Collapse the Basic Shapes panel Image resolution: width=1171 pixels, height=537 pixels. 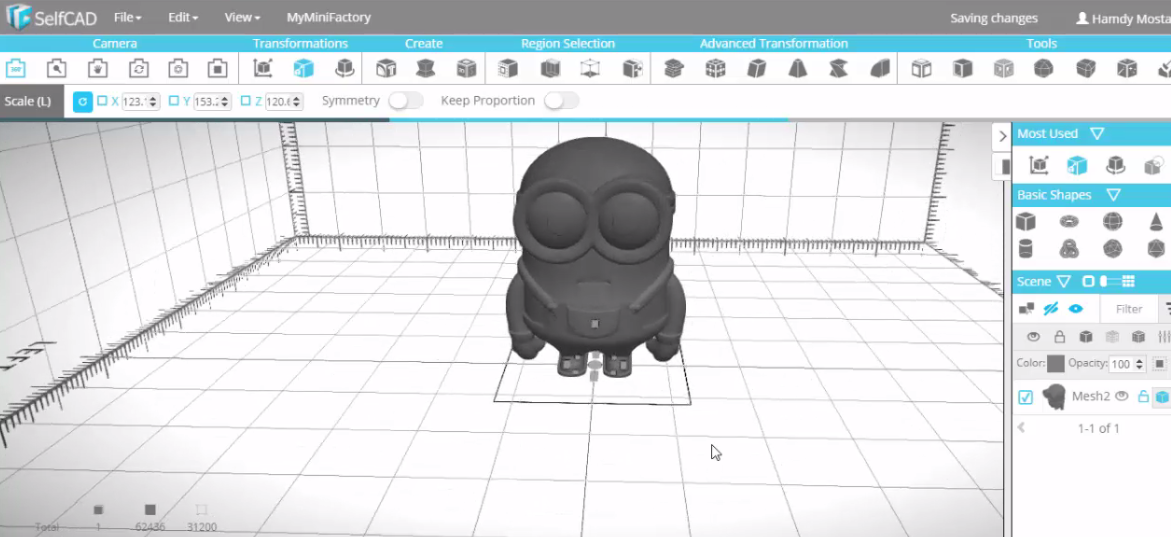click(x=1113, y=195)
